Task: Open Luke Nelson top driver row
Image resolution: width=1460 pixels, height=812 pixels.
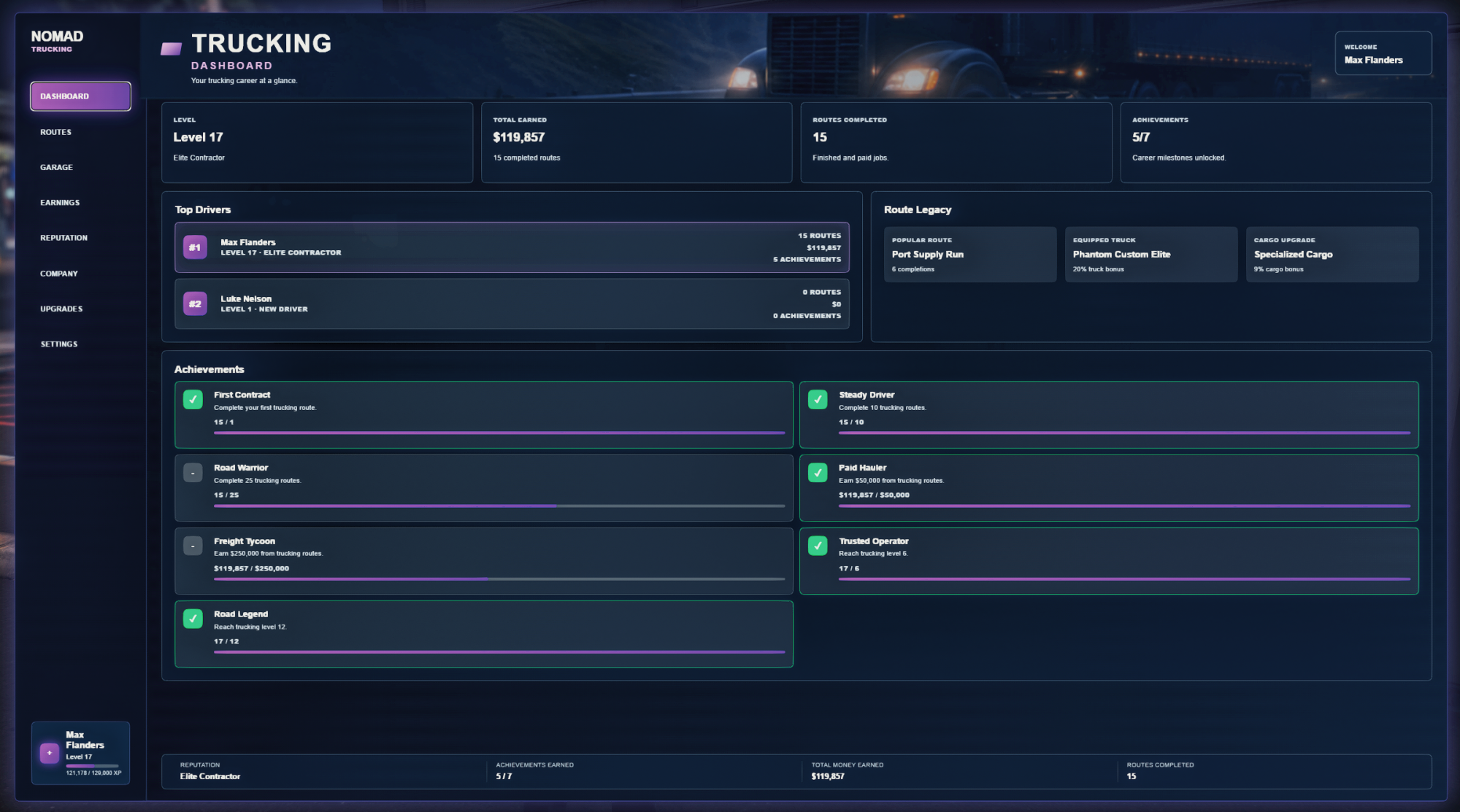Action: (512, 303)
